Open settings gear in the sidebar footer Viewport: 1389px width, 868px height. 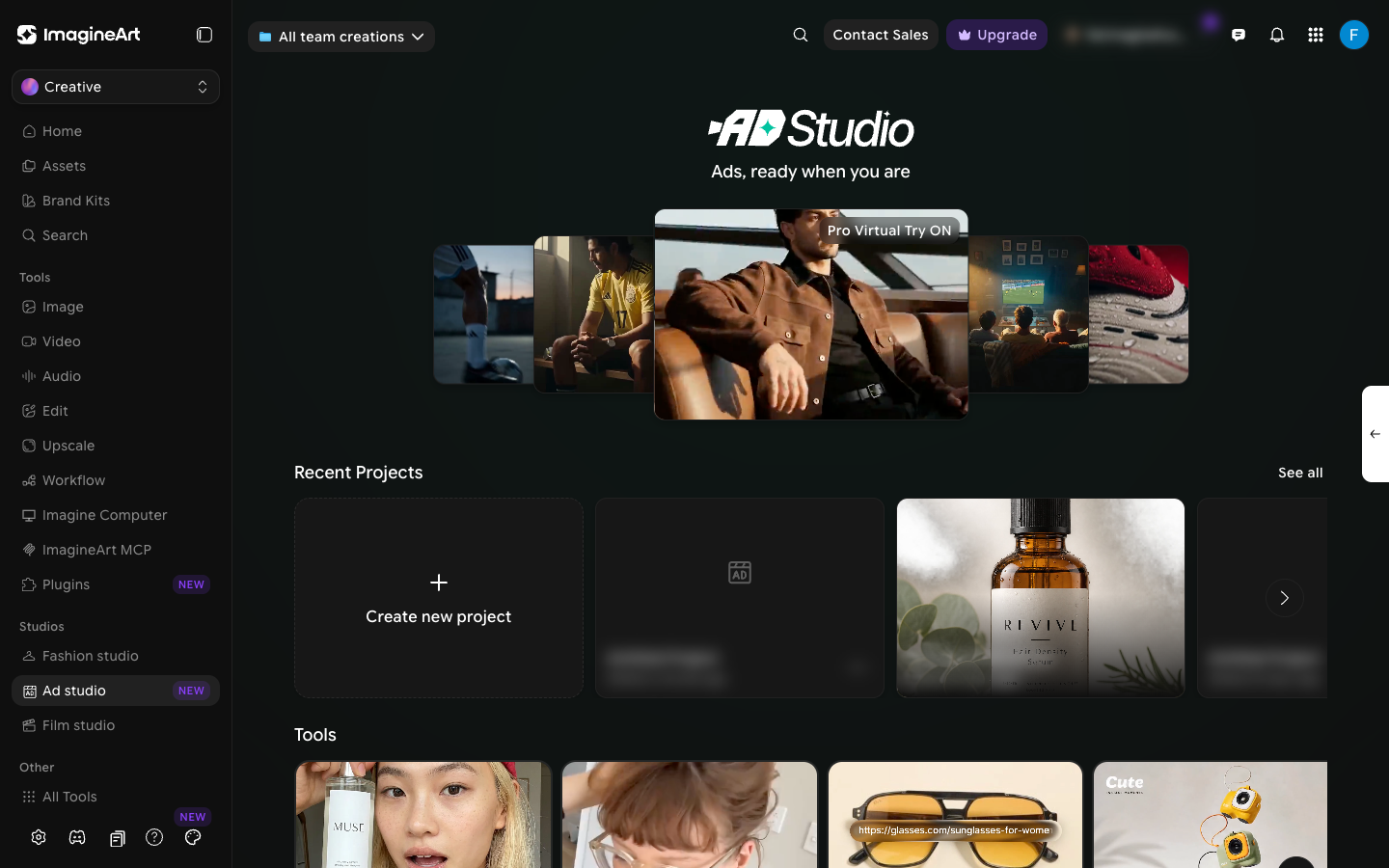(x=39, y=837)
